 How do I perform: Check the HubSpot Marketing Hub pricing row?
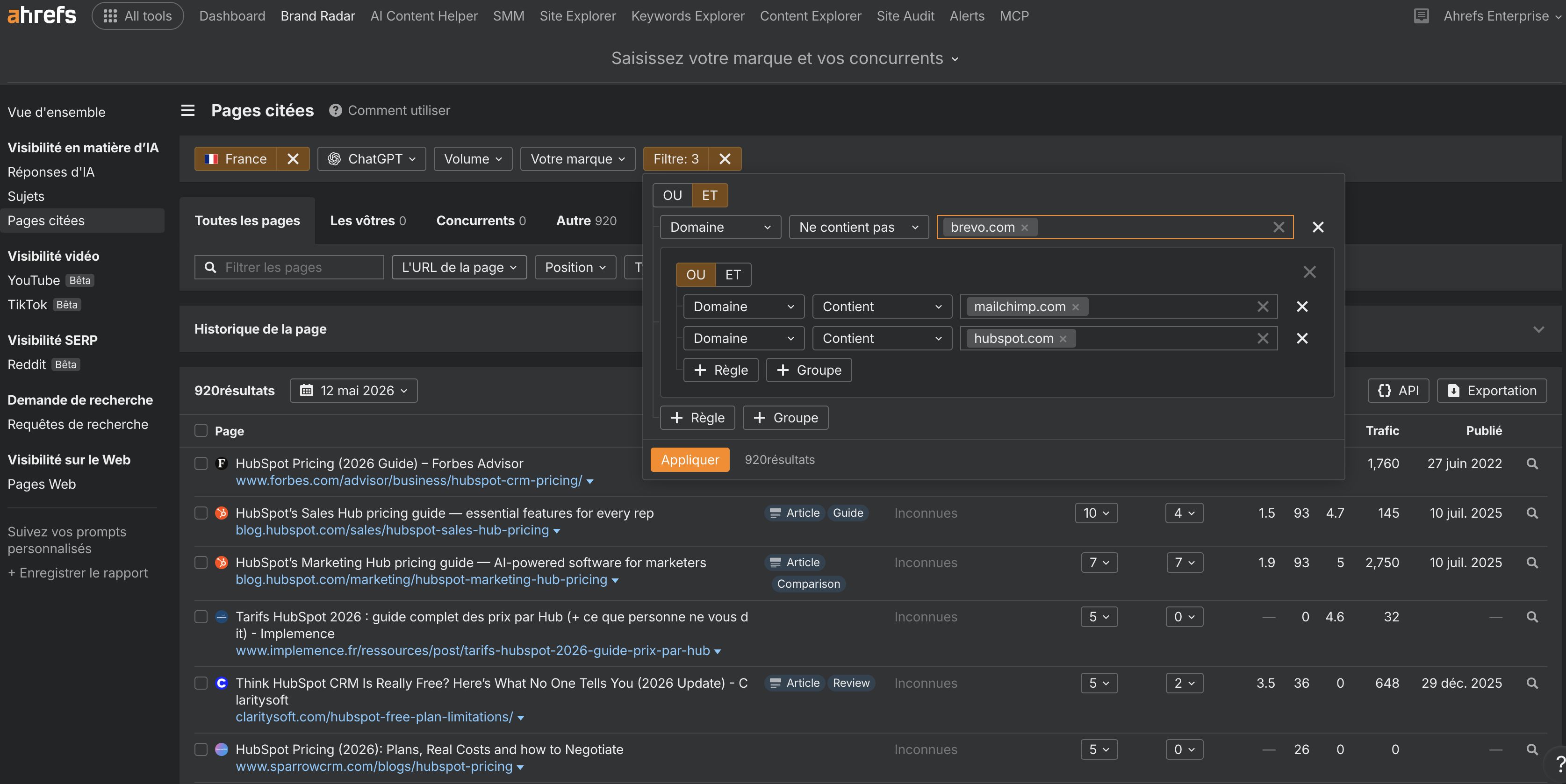(x=201, y=563)
